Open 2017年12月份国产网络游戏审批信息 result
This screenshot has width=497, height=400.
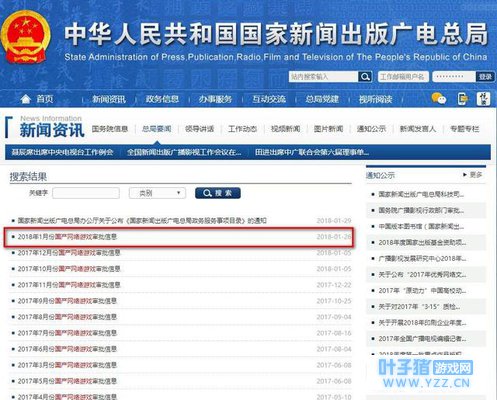69,253
